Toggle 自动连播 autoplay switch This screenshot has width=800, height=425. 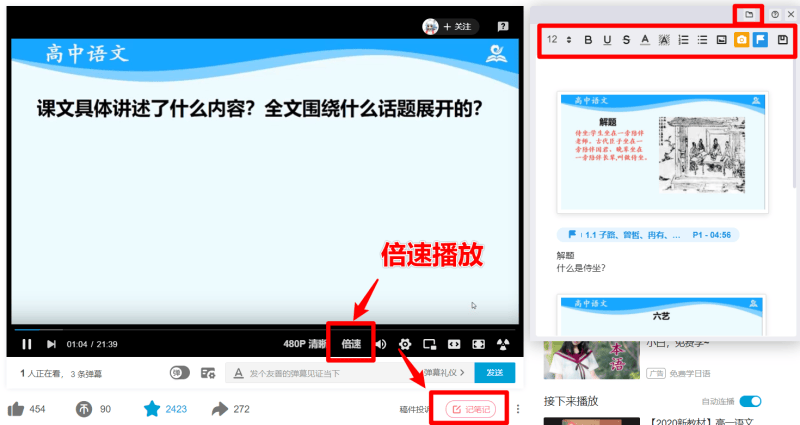point(750,402)
